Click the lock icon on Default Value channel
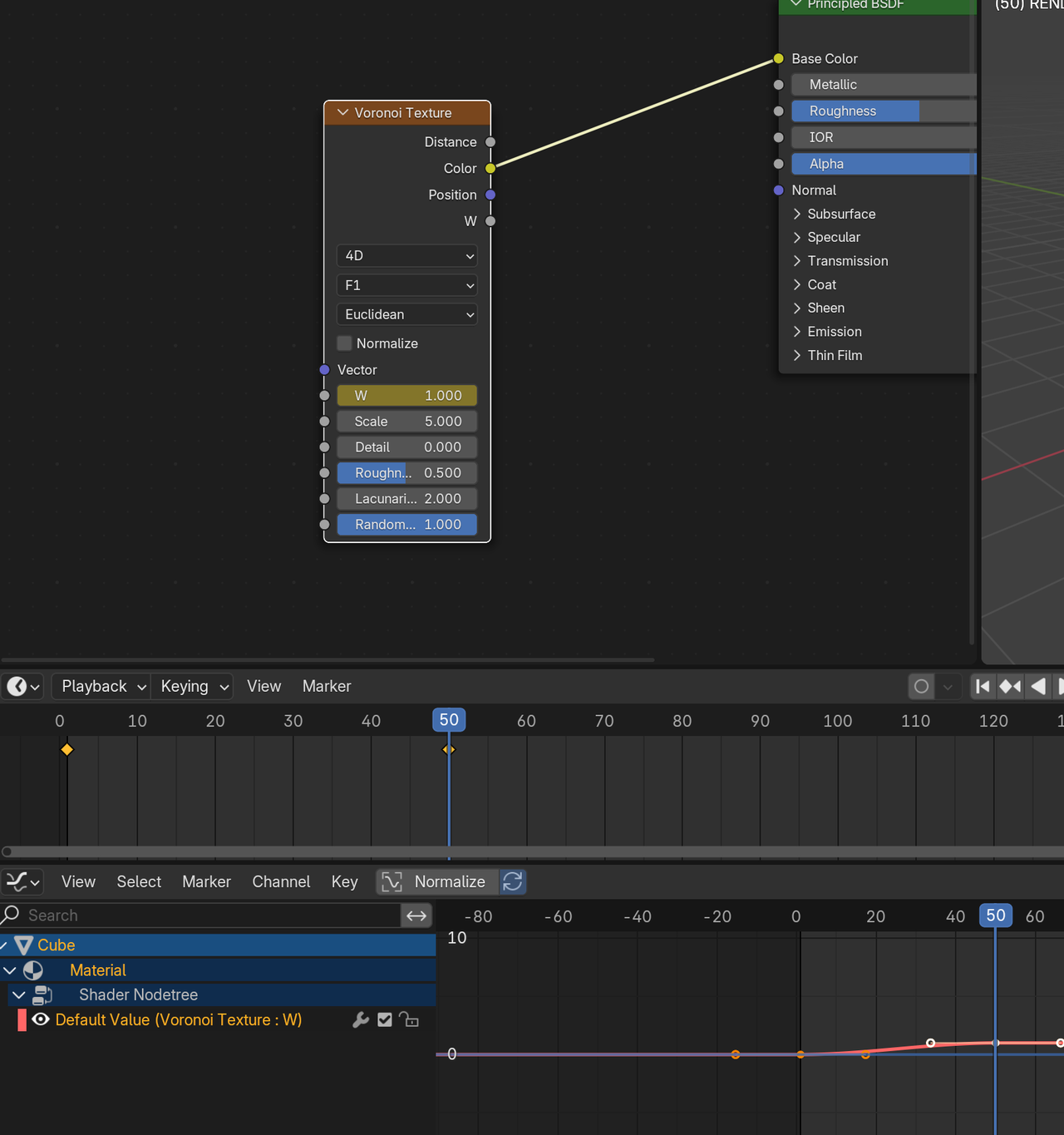The image size is (1064, 1135). coord(408,1020)
